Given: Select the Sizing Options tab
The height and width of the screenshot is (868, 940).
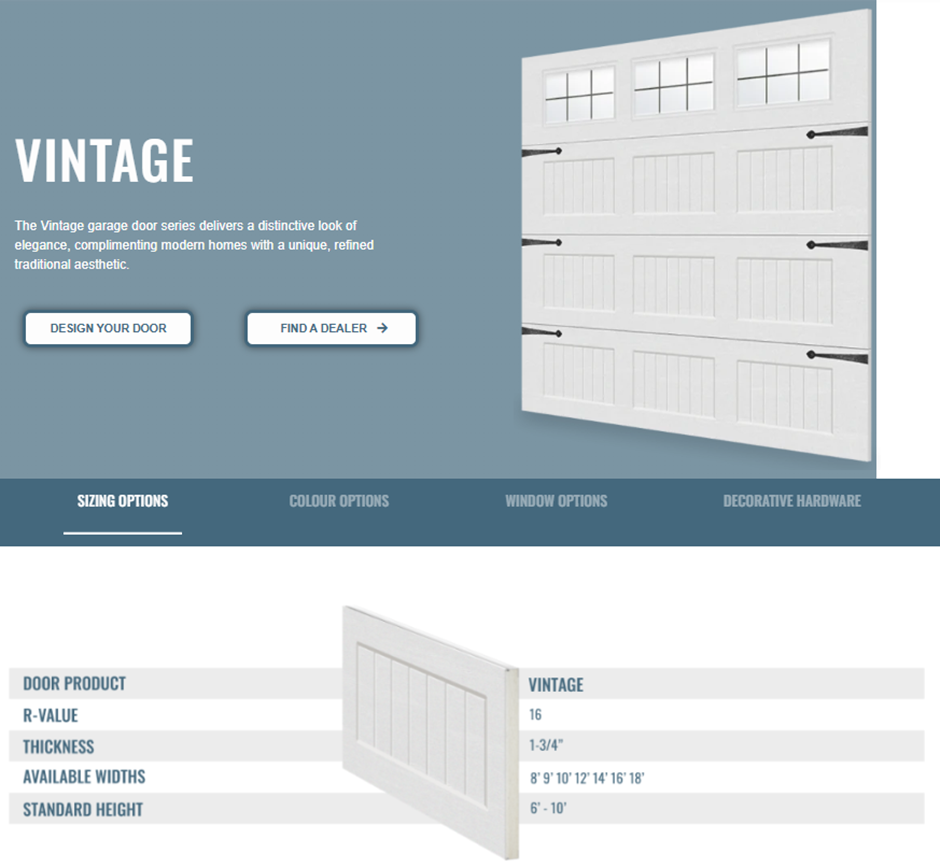Looking at the screenshot, I should 123,501.
